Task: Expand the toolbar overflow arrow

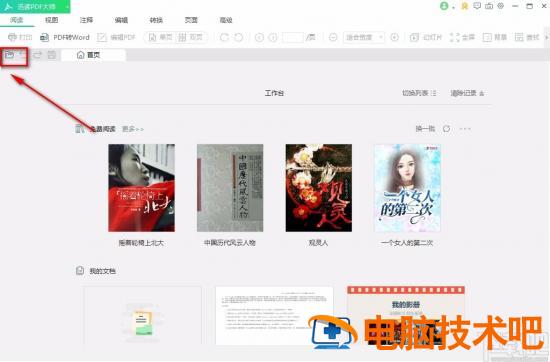Action: 546,37
